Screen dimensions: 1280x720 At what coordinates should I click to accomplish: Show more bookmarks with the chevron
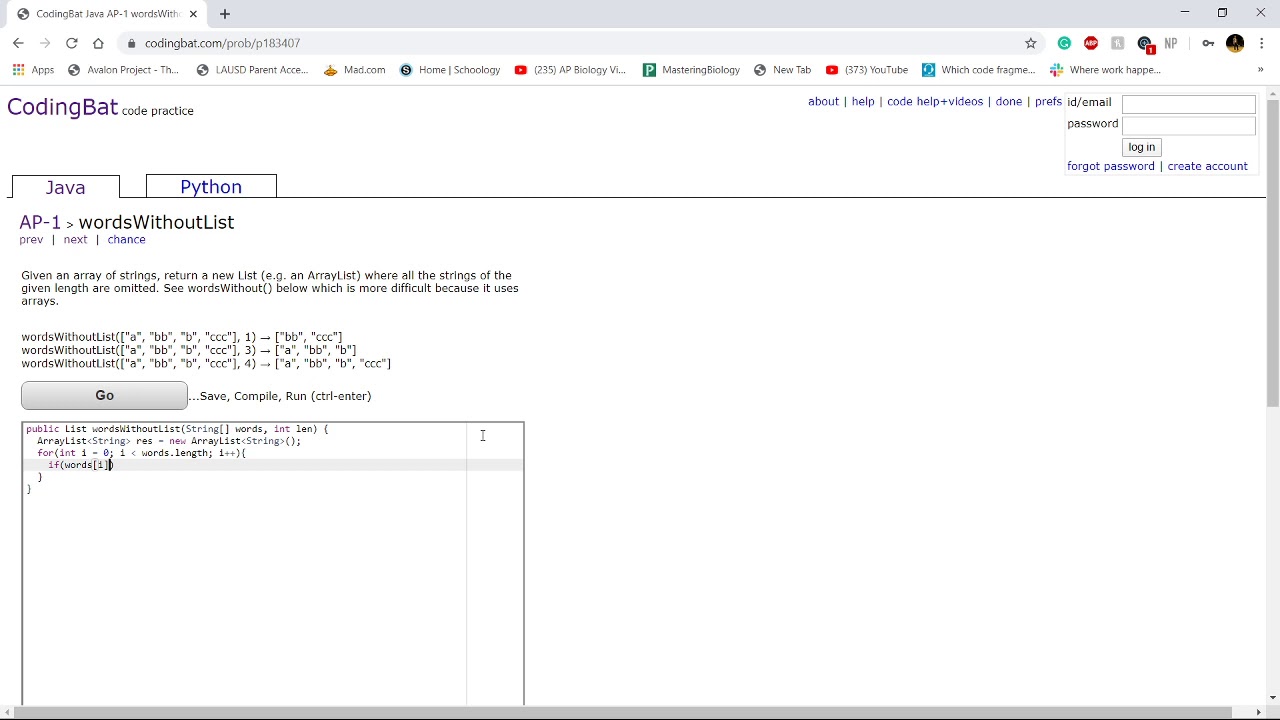1260,70
